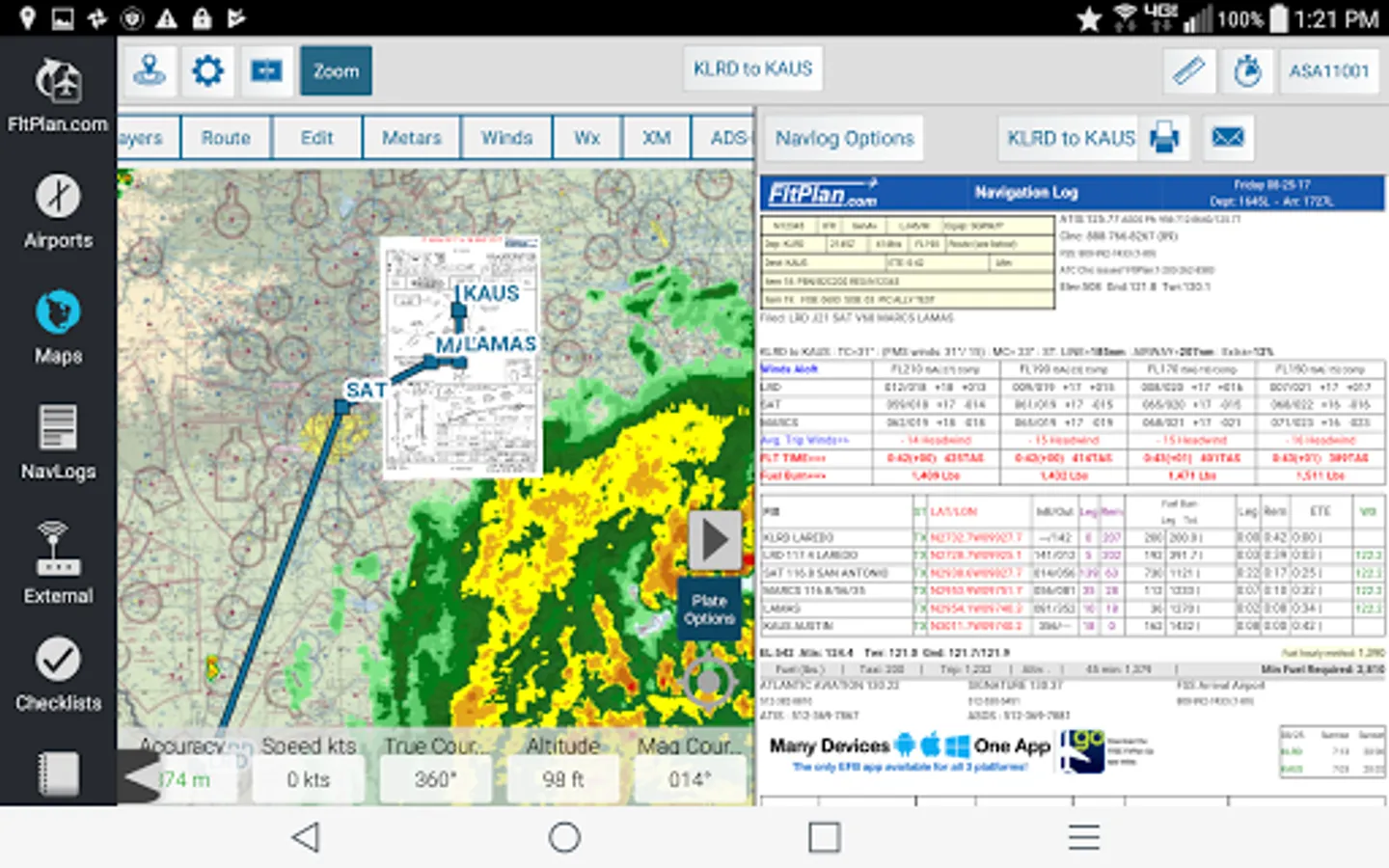The image size is (1389, 868).
Task: Tap the FltPlan.com logo in navlog header
Action: click(823, 193)
